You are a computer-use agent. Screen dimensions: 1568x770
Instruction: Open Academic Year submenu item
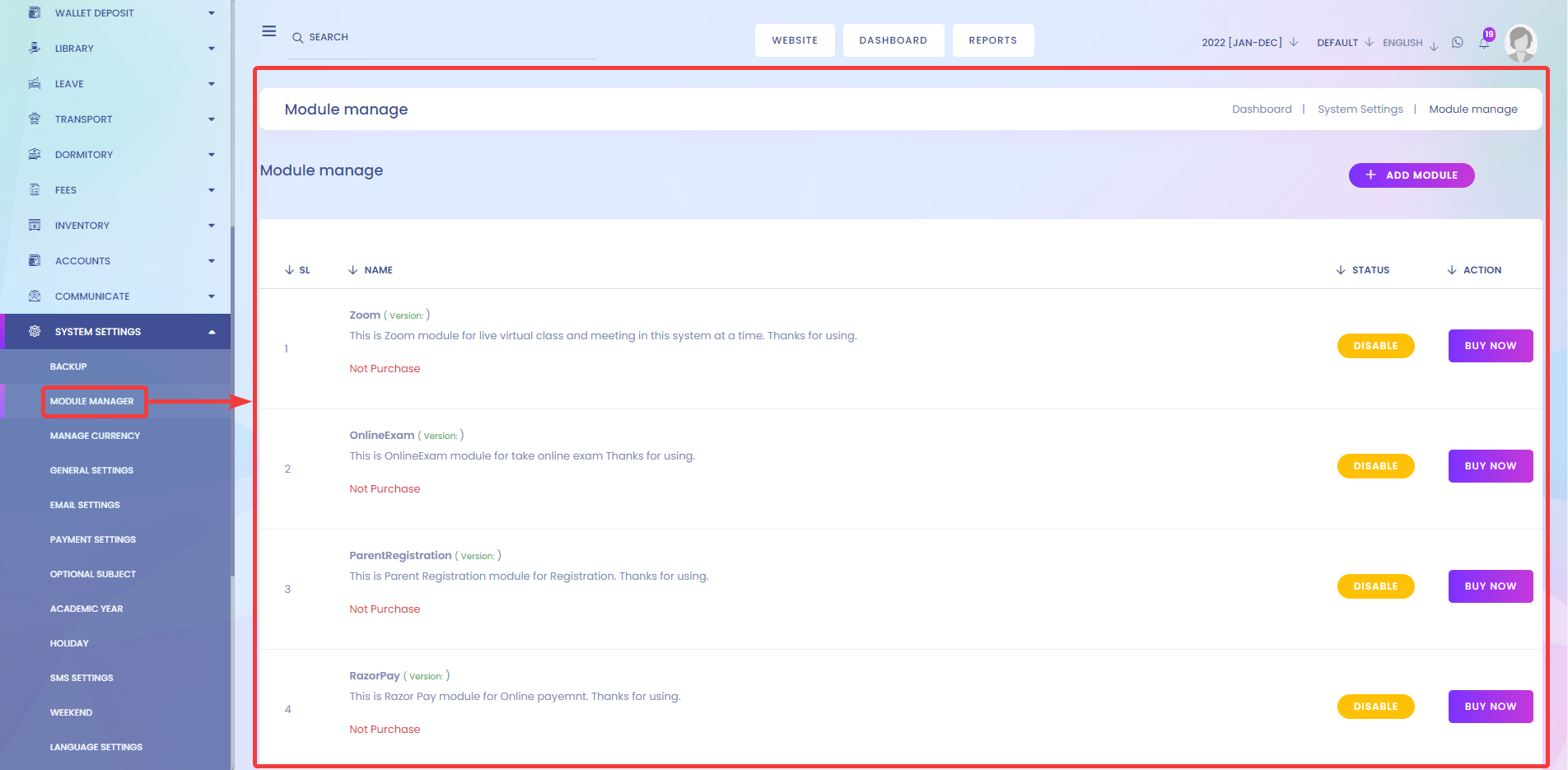pos(86,609)
